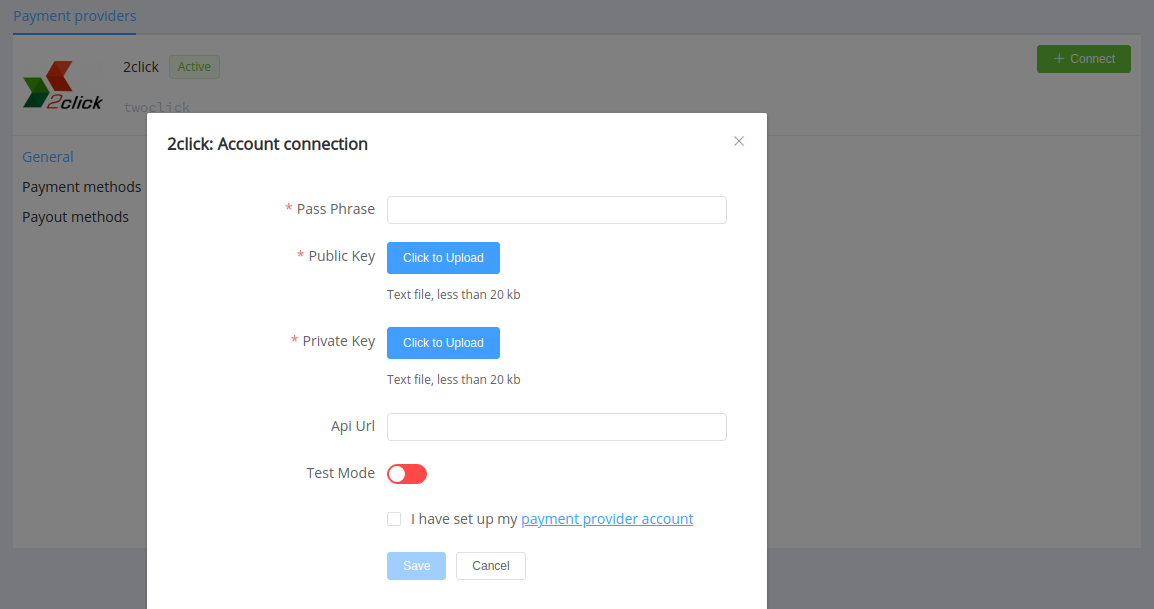This screenshot has width=1154, height=609.
Task: Click the 2click provider logo
Action: click(63, 85)
